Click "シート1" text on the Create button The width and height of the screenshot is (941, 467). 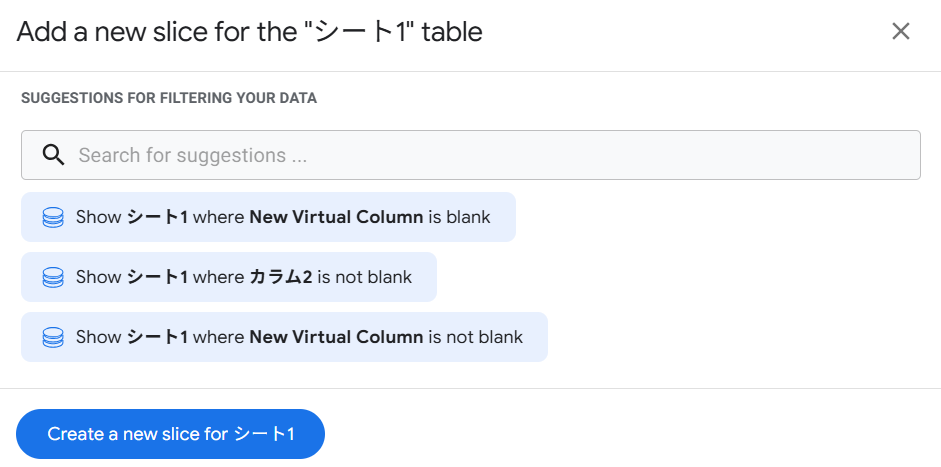pos(264,434)
